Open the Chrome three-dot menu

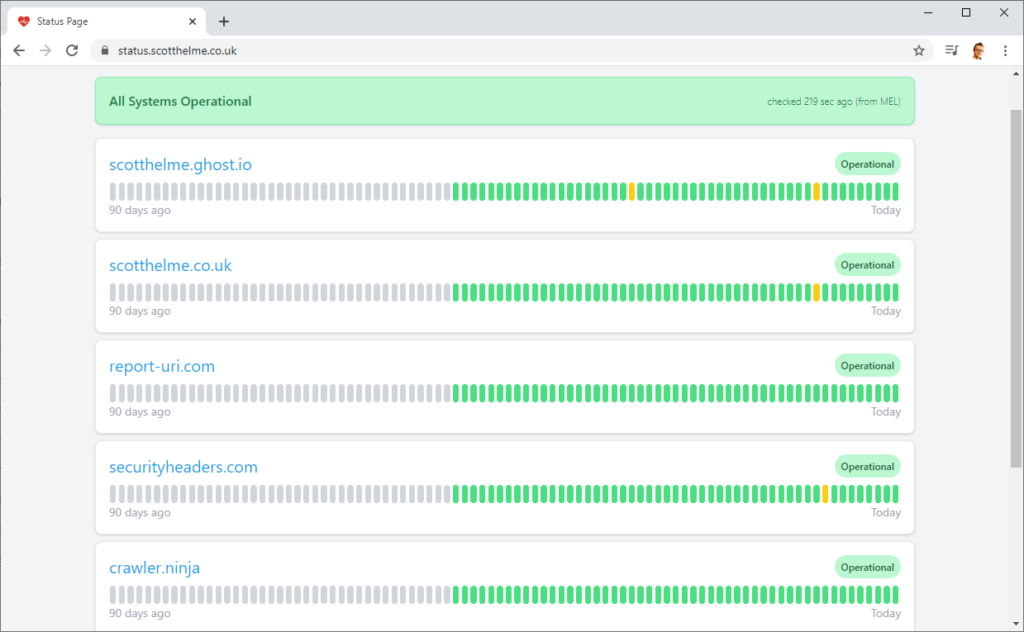pyautogui.click(x=1005, y=50)
